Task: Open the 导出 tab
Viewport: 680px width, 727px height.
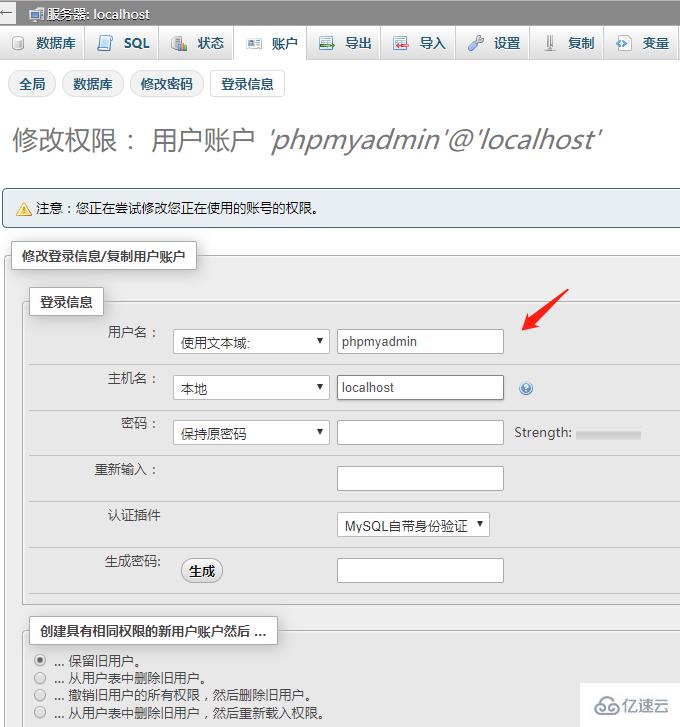Action: coord(343,43)
